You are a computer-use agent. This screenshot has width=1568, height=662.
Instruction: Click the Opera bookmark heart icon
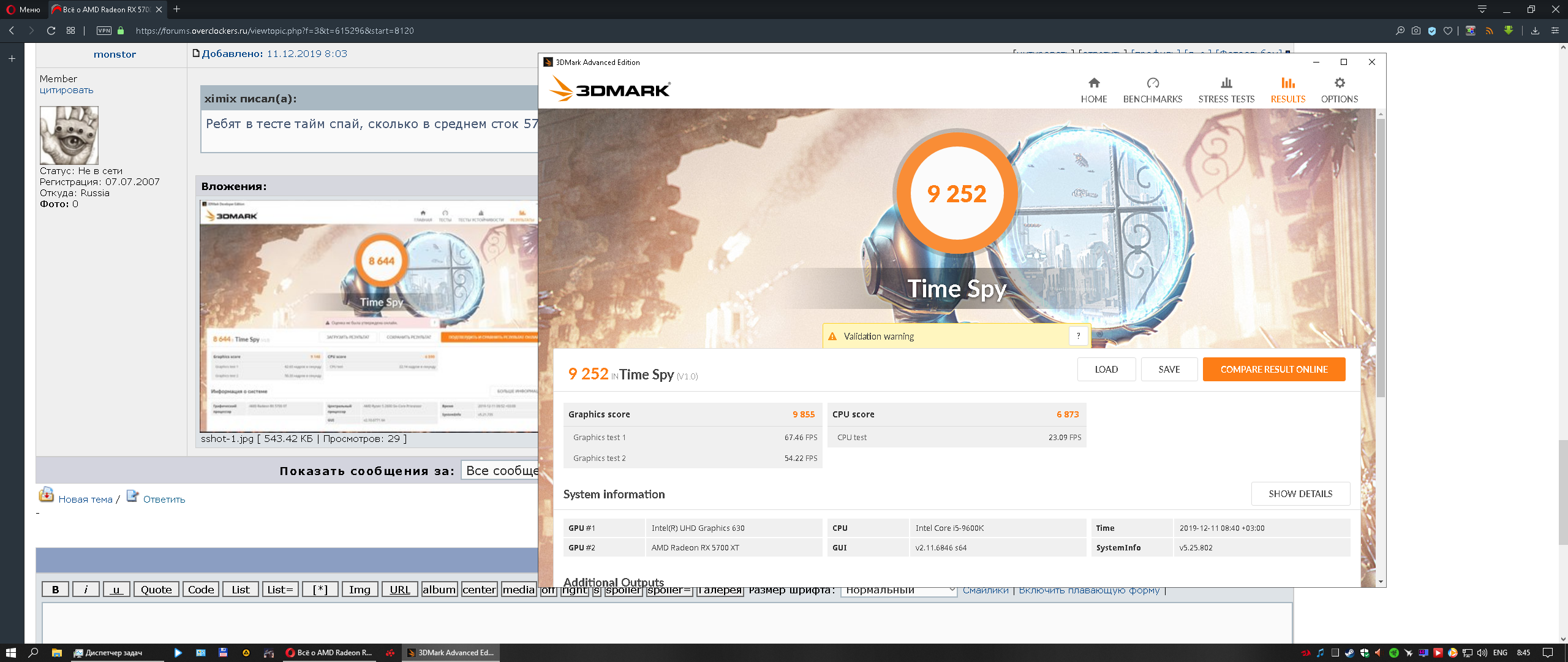(x=1447, y=31)
